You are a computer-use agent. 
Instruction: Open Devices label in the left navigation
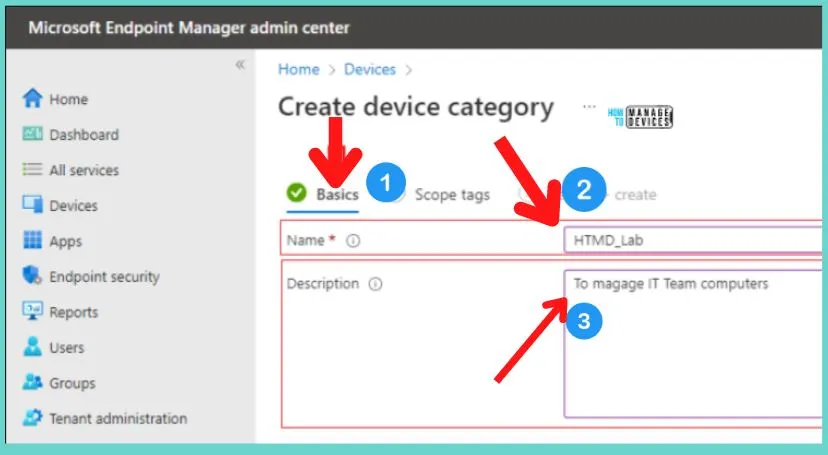click(x=73, y=205)
